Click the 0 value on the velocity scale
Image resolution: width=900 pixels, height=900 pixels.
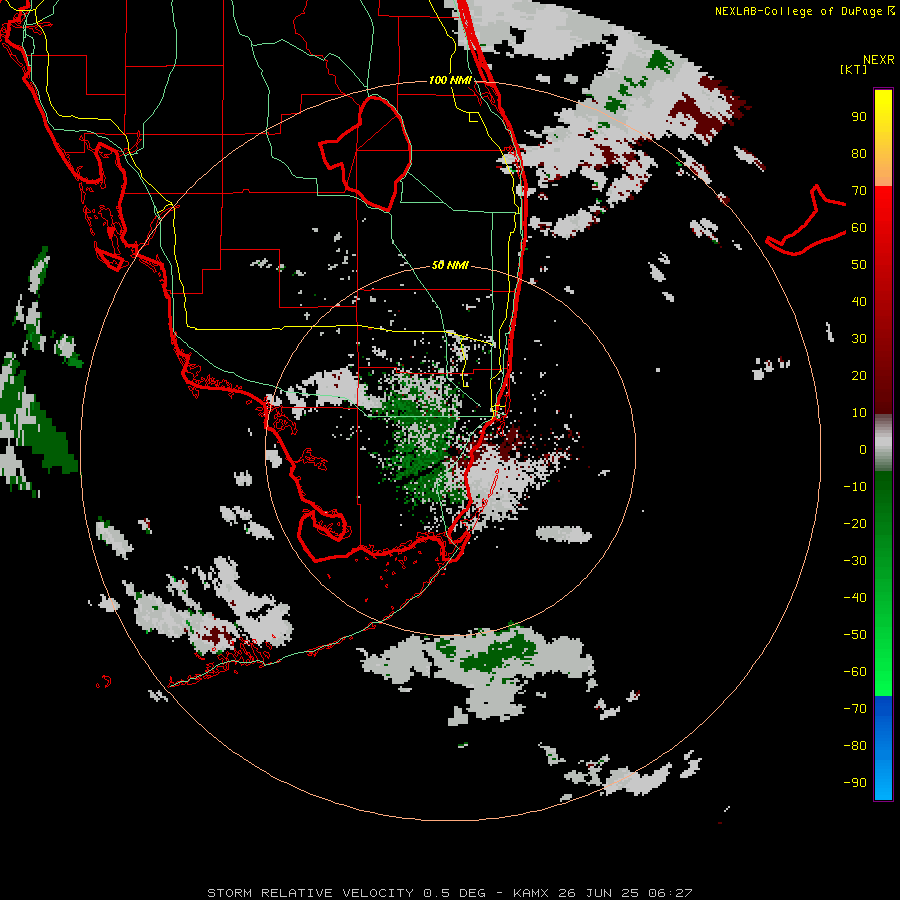863,449
